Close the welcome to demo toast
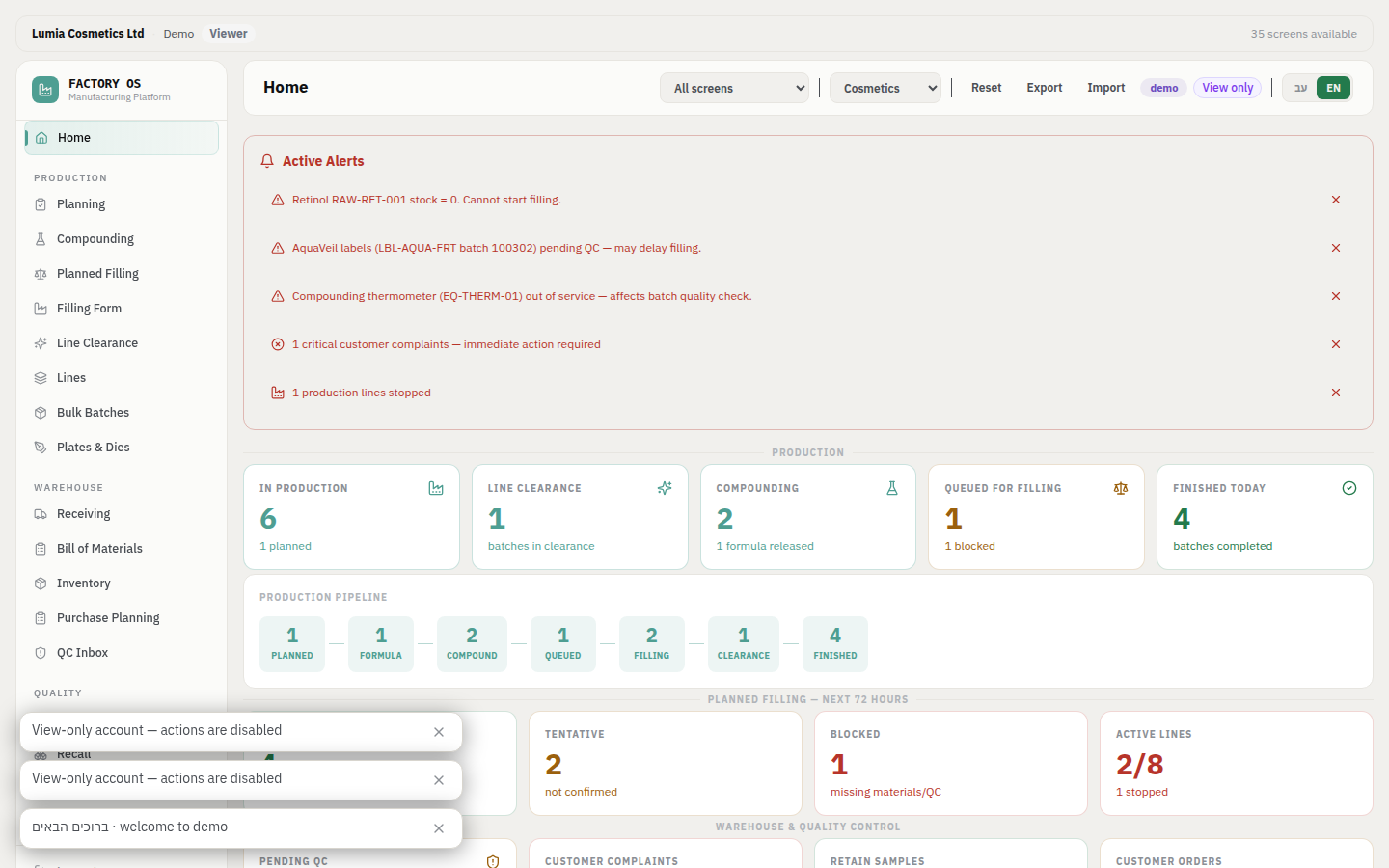1389x868 pixels. coord(439,828)
